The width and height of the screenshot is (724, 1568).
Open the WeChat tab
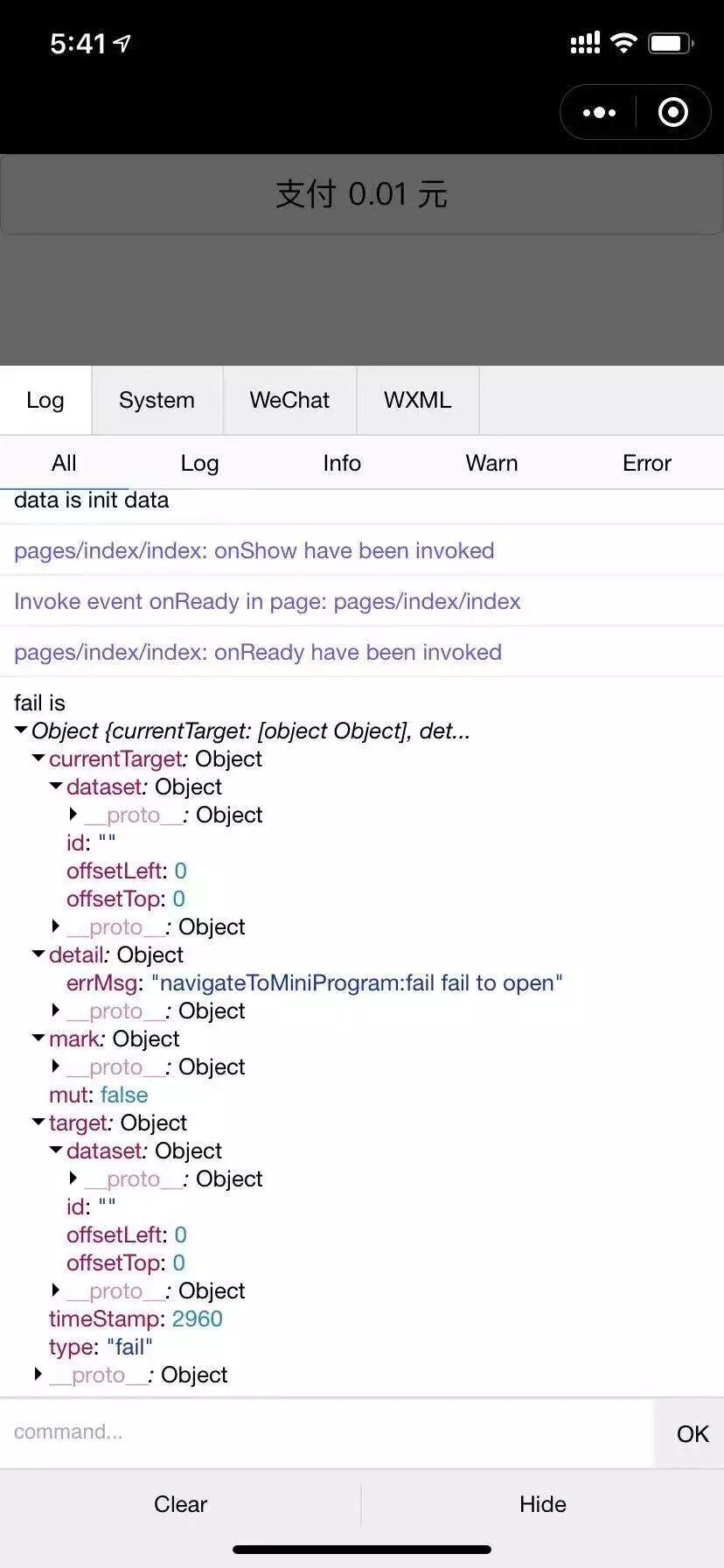[x=289, y=400]
